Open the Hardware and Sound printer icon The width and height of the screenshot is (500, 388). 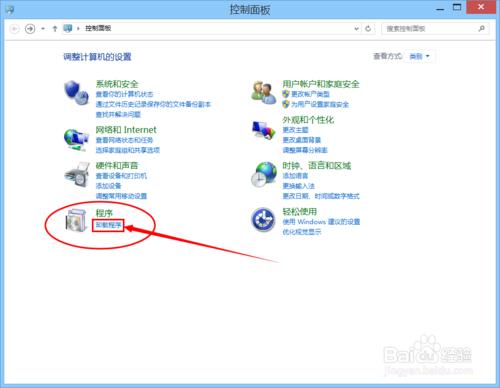click(77, 175)
